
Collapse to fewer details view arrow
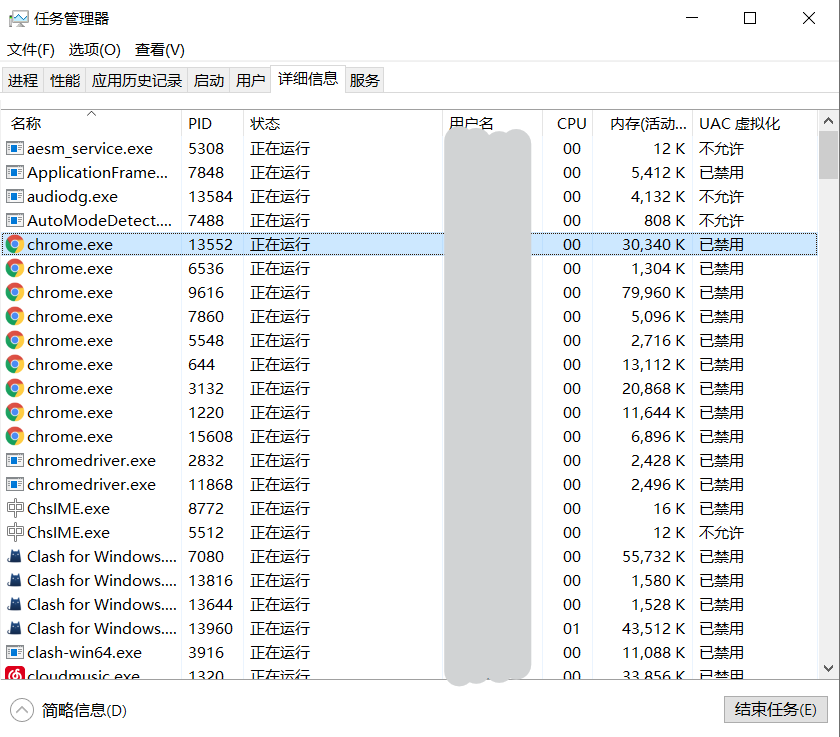pyautogui.click(x=21, y=710)
